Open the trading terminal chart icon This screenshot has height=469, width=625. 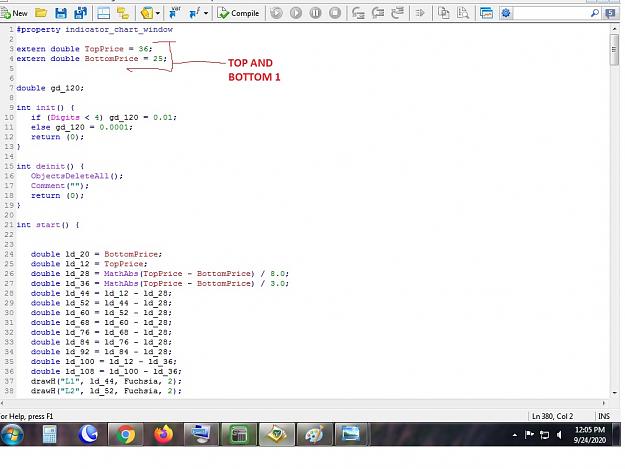(486, 13)
